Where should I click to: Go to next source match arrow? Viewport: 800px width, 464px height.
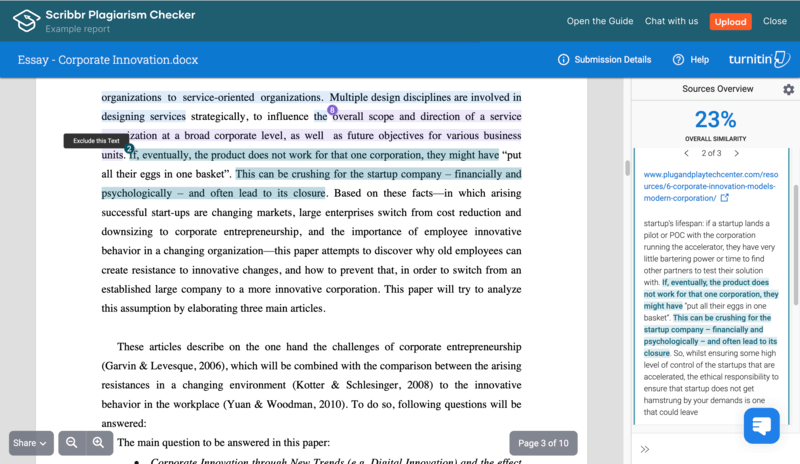736,153
